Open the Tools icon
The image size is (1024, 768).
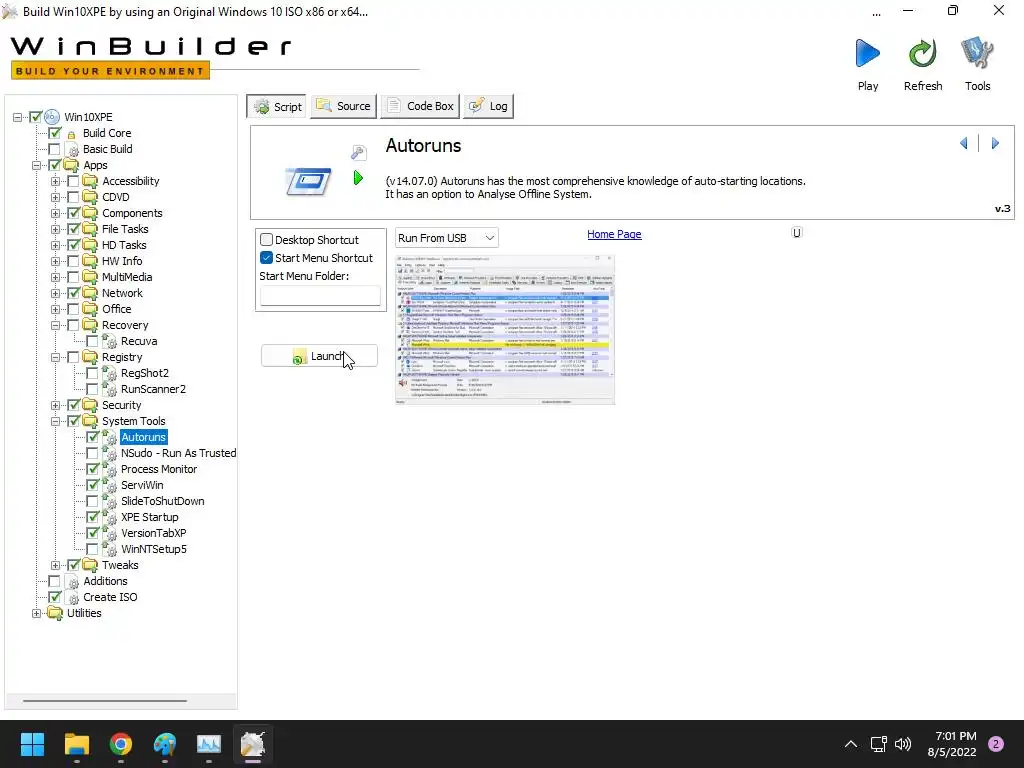pyautogui.click(x=977, y=53)
